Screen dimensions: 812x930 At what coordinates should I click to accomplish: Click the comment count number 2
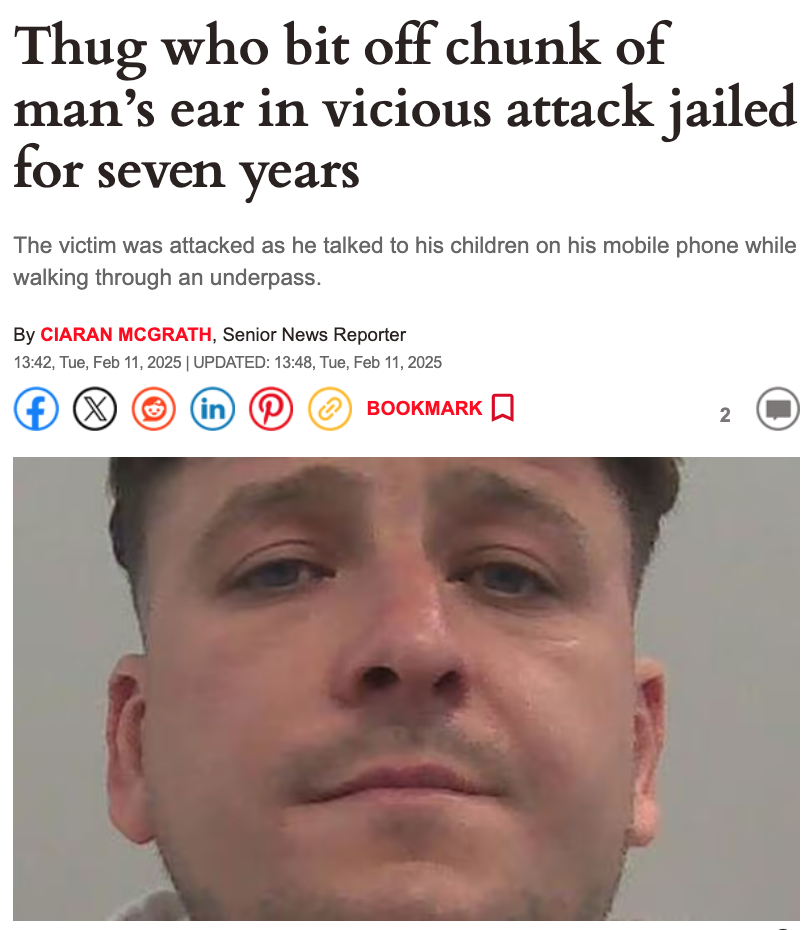click(x=725, y=415)
